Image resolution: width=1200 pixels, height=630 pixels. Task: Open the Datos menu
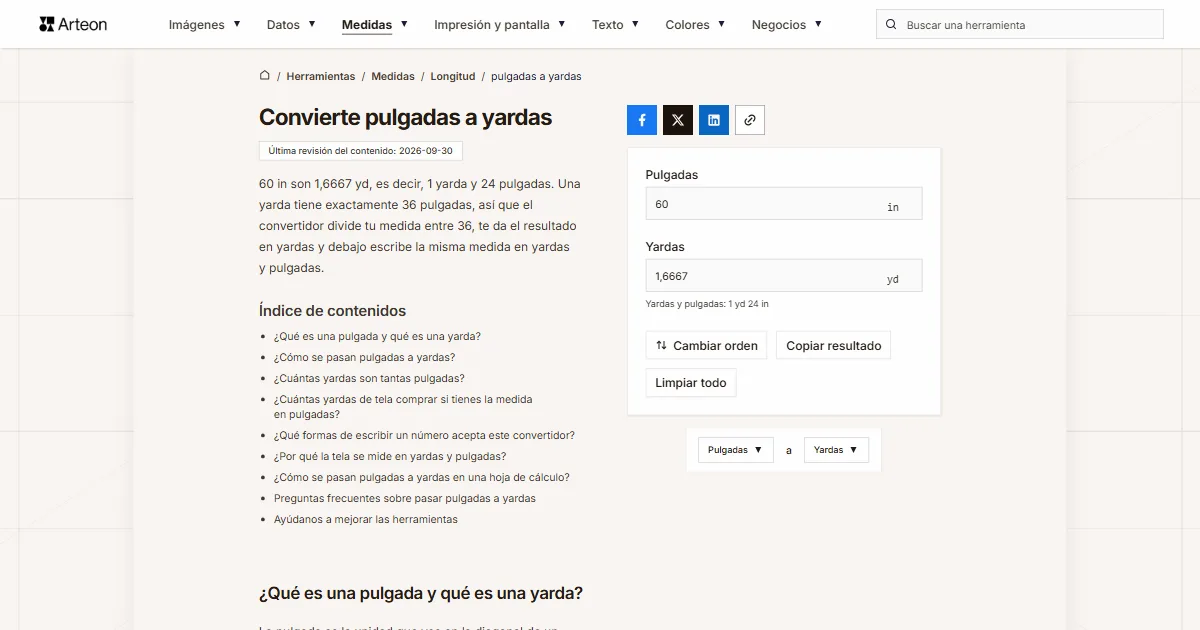291,24
